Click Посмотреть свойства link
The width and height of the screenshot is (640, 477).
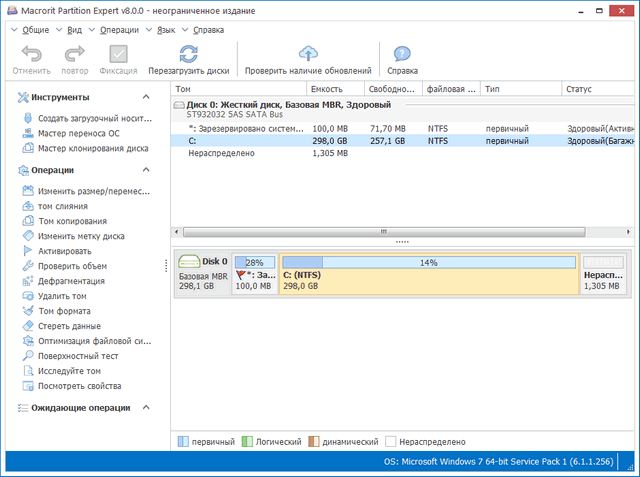tap(79, 386)
